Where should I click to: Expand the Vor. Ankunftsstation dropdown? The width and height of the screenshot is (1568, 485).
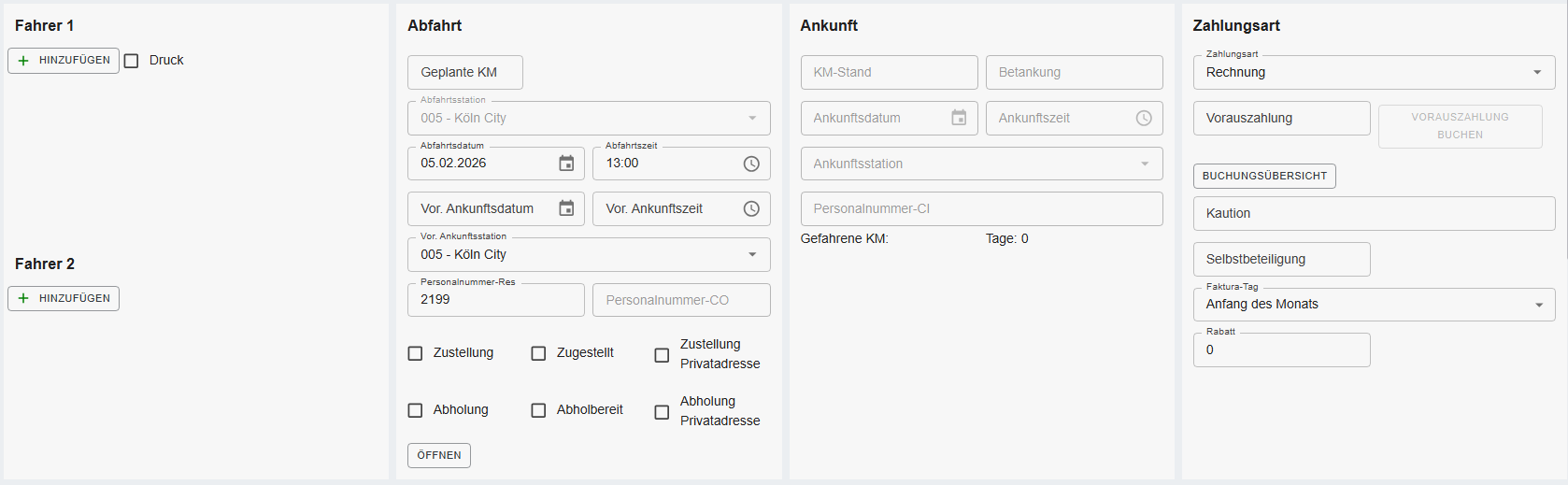click(x=752, y=254)
